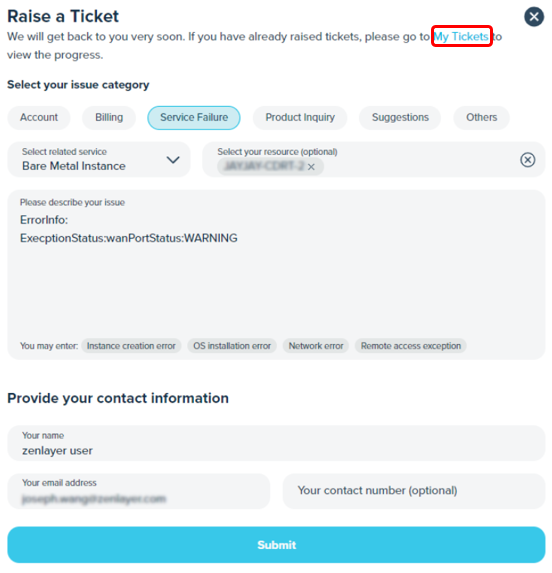Insert Instance creation error suggestion

(x=131, y=346)
